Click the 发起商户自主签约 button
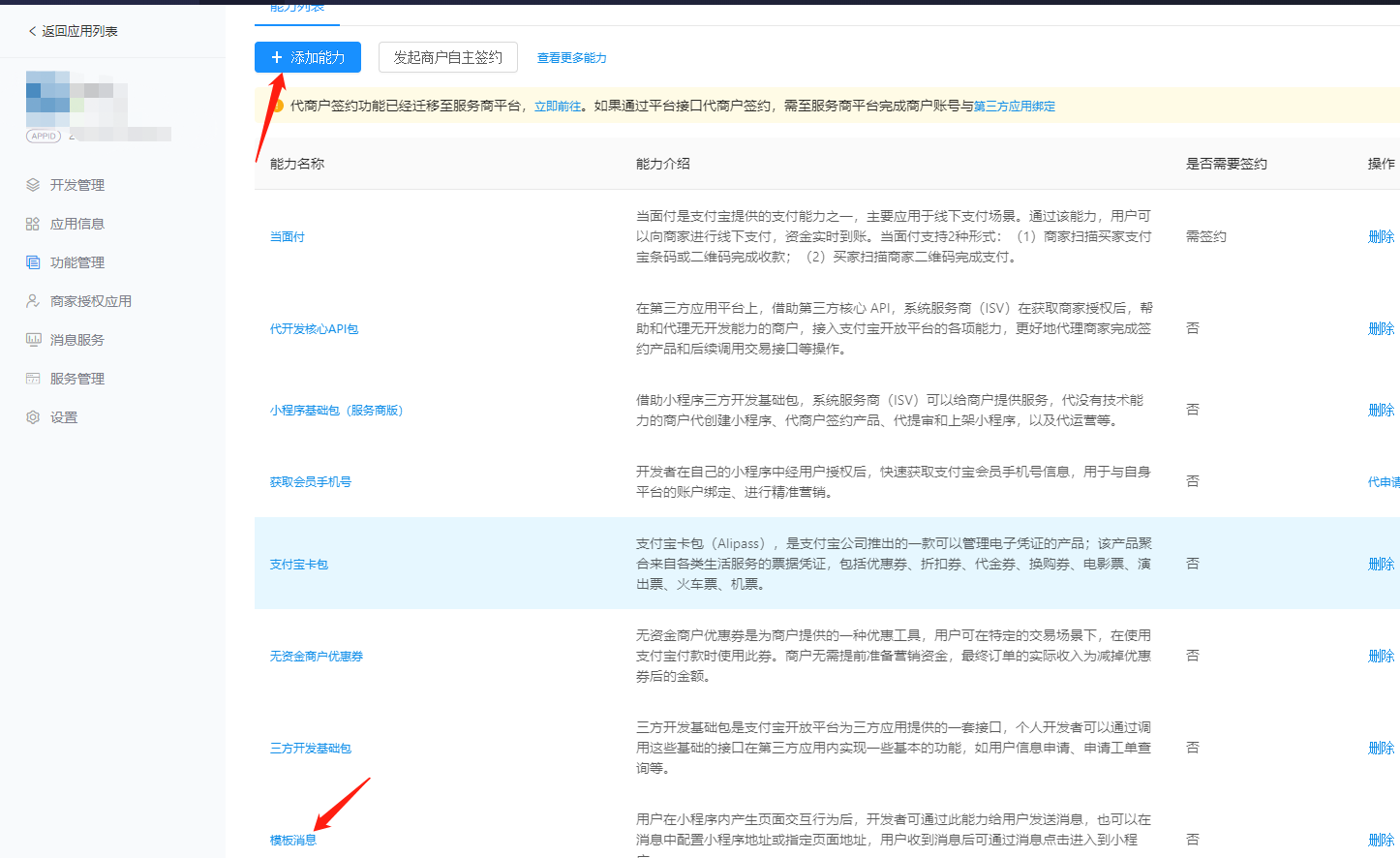This screenshot has width=1400, height=858. pyautogui.click(x=448, y=57)
